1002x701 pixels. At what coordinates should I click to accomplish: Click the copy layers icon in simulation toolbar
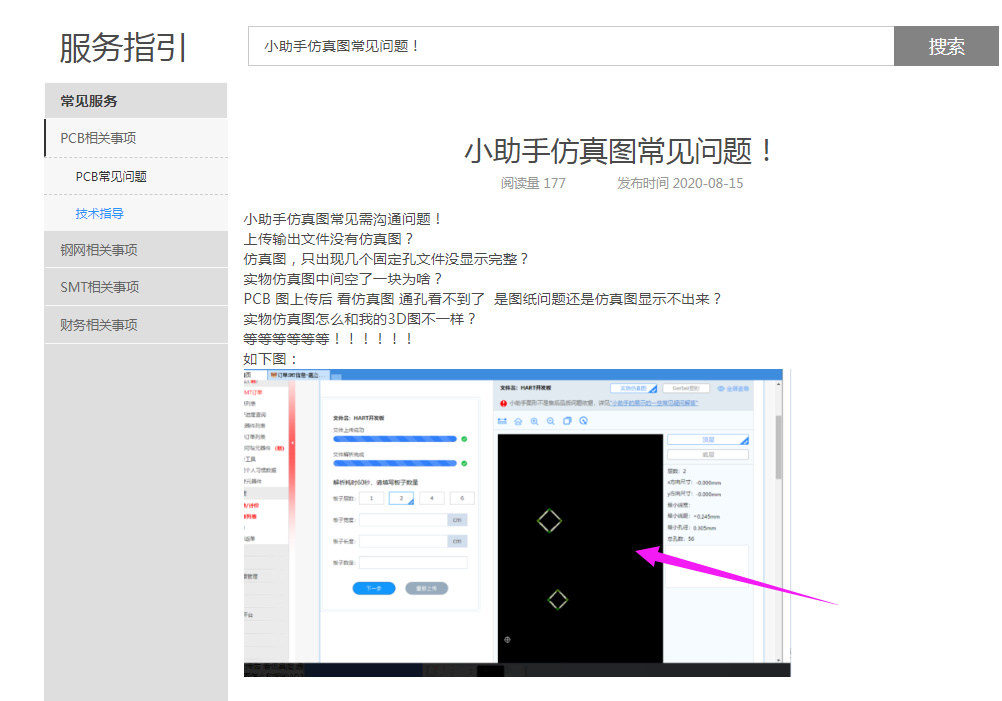pos(567,421)
